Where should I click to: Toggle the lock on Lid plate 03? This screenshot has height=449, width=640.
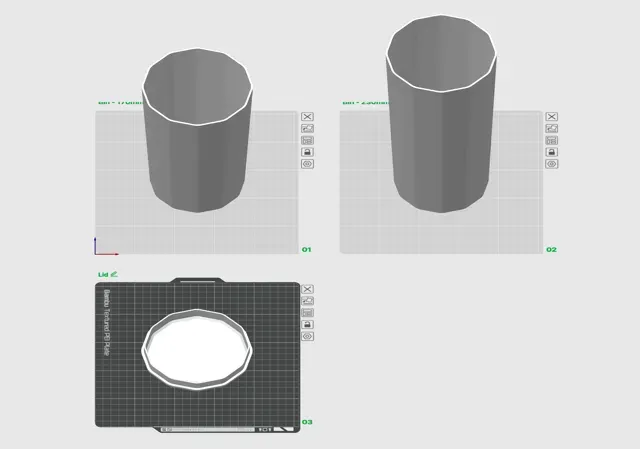pos(307,325)
